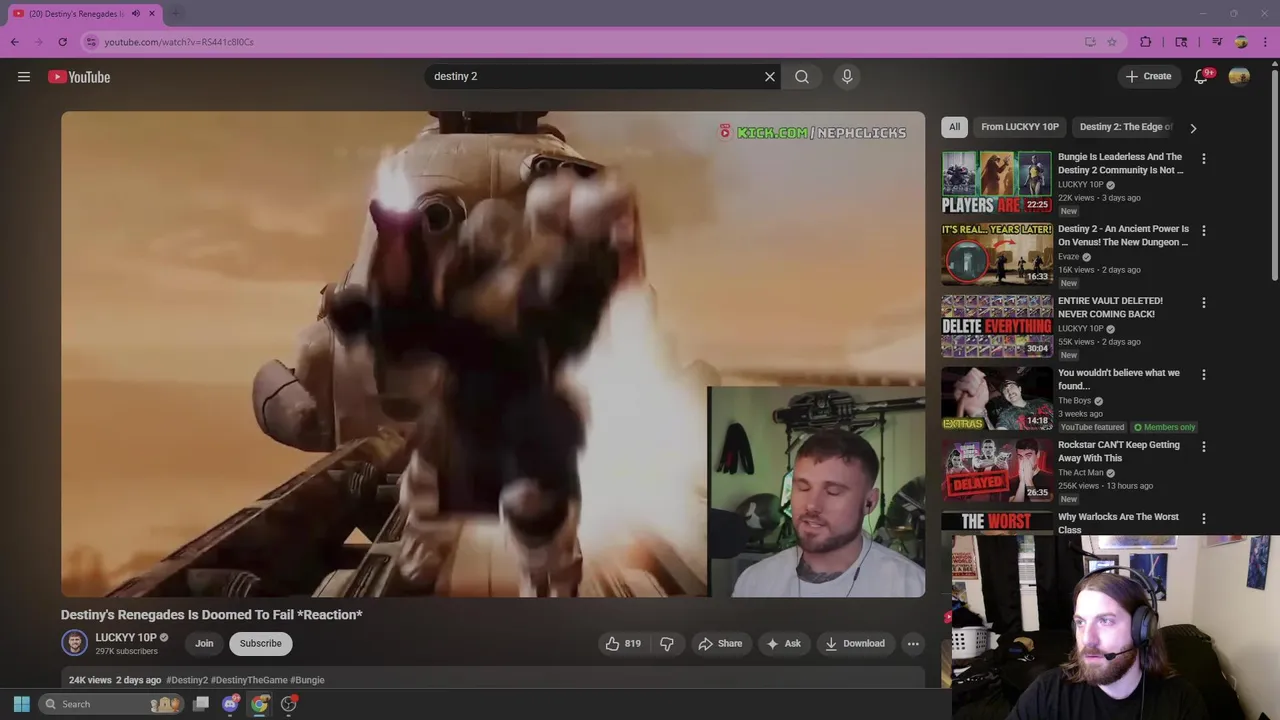Open the YouTube hamburger guide menu
Image resolution: width=1280 pixels, height=720 pixels.
(24, 77)
